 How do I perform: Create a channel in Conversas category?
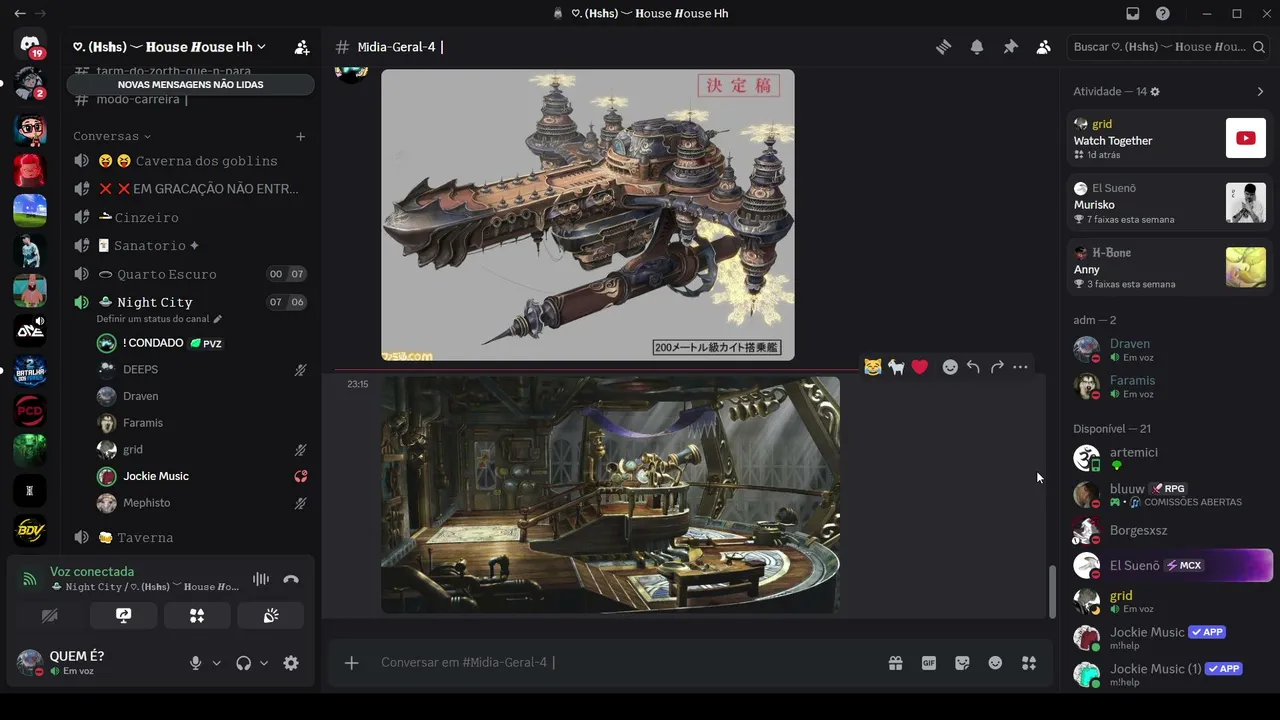[301, 136]
